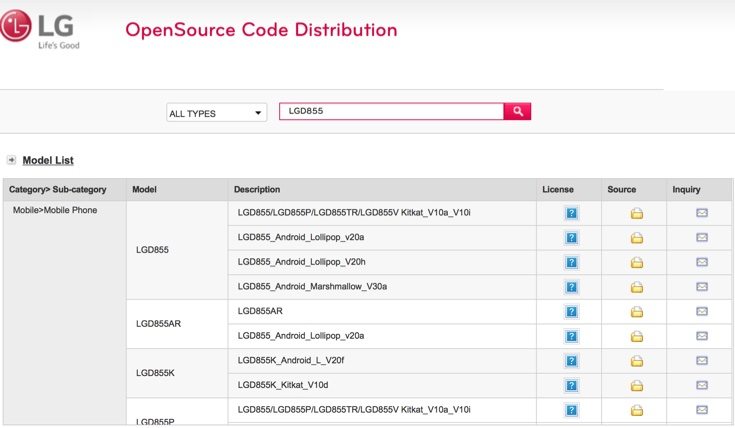Click the arrow icon beside Model List

[x=11, y=160]
